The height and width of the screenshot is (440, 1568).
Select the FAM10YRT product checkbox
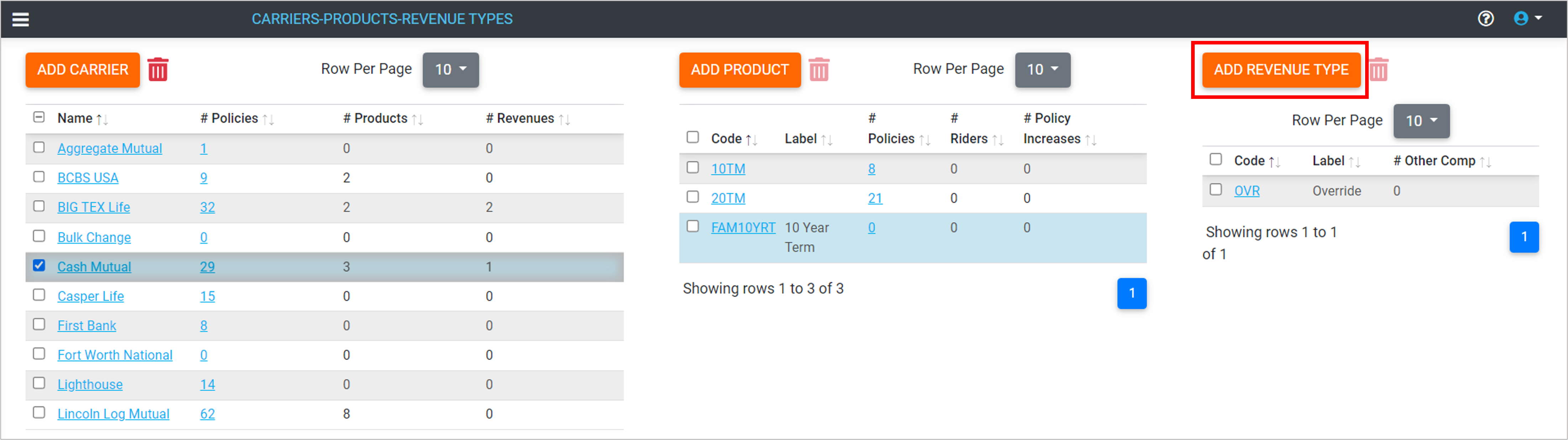[x=693, y=226]
